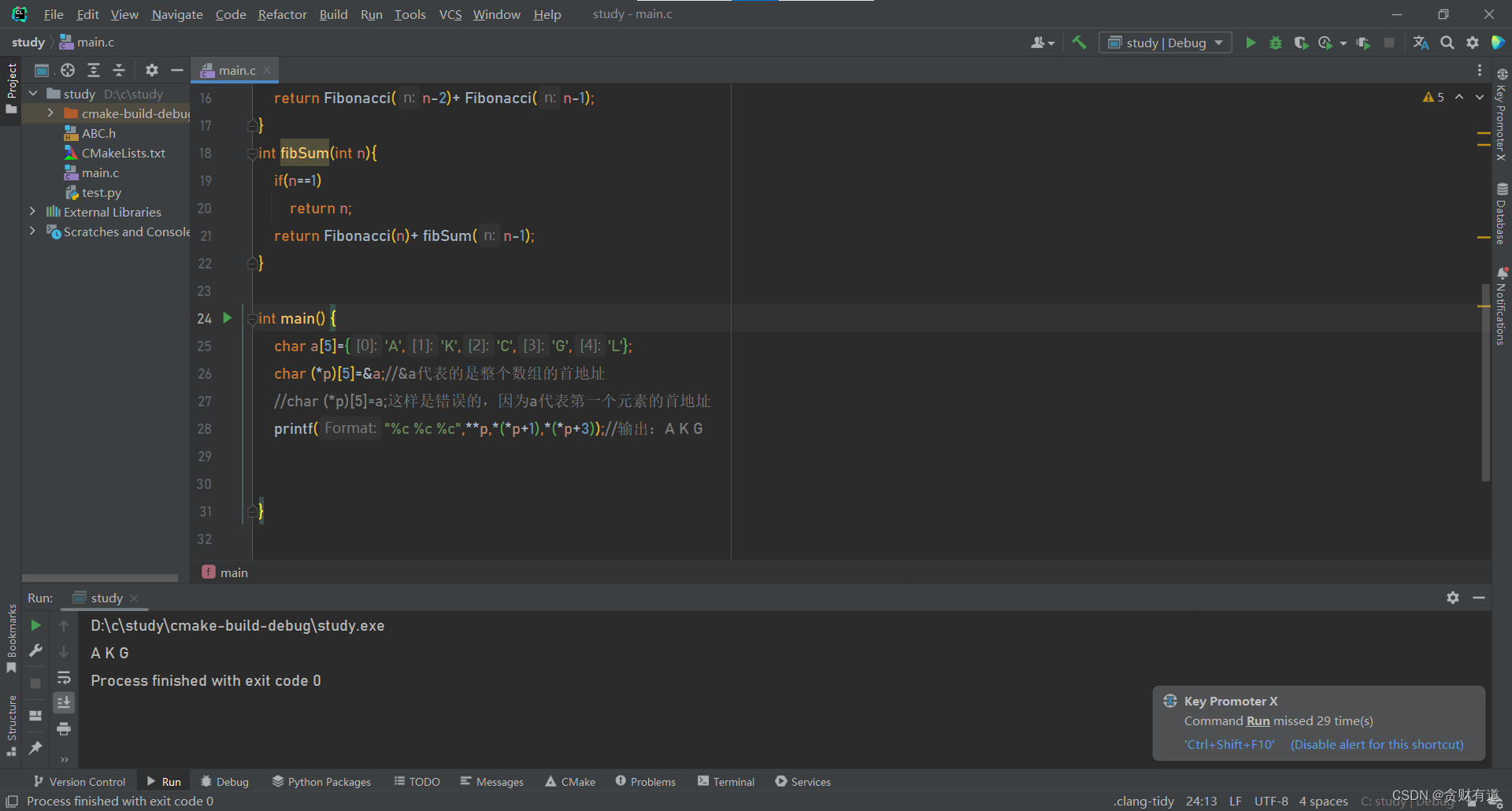Click the Stop button in top toolbar
This screenshot has width=1512, height=811.
click(x=1389, y=43)
